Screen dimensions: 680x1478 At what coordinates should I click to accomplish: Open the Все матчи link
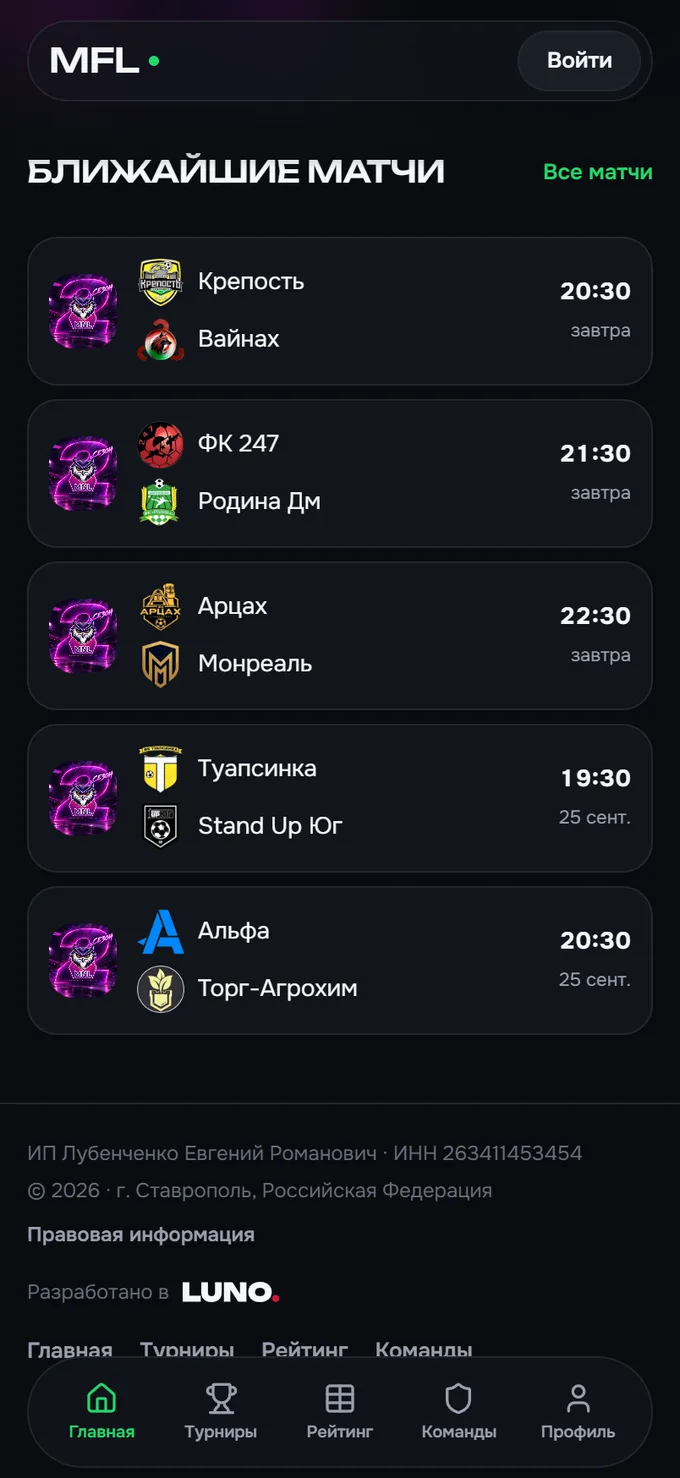(597, 172)
